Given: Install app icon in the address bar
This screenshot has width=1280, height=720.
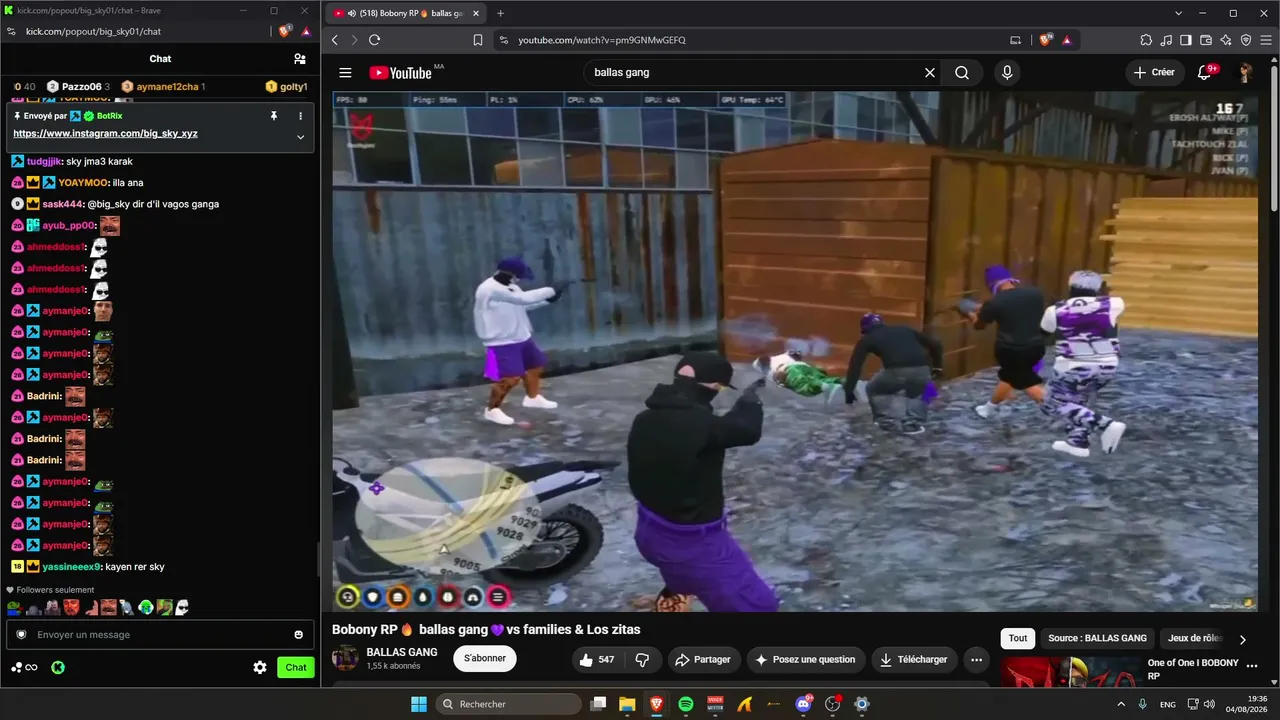Looking at the screenshot, I should coord(1016,40).
